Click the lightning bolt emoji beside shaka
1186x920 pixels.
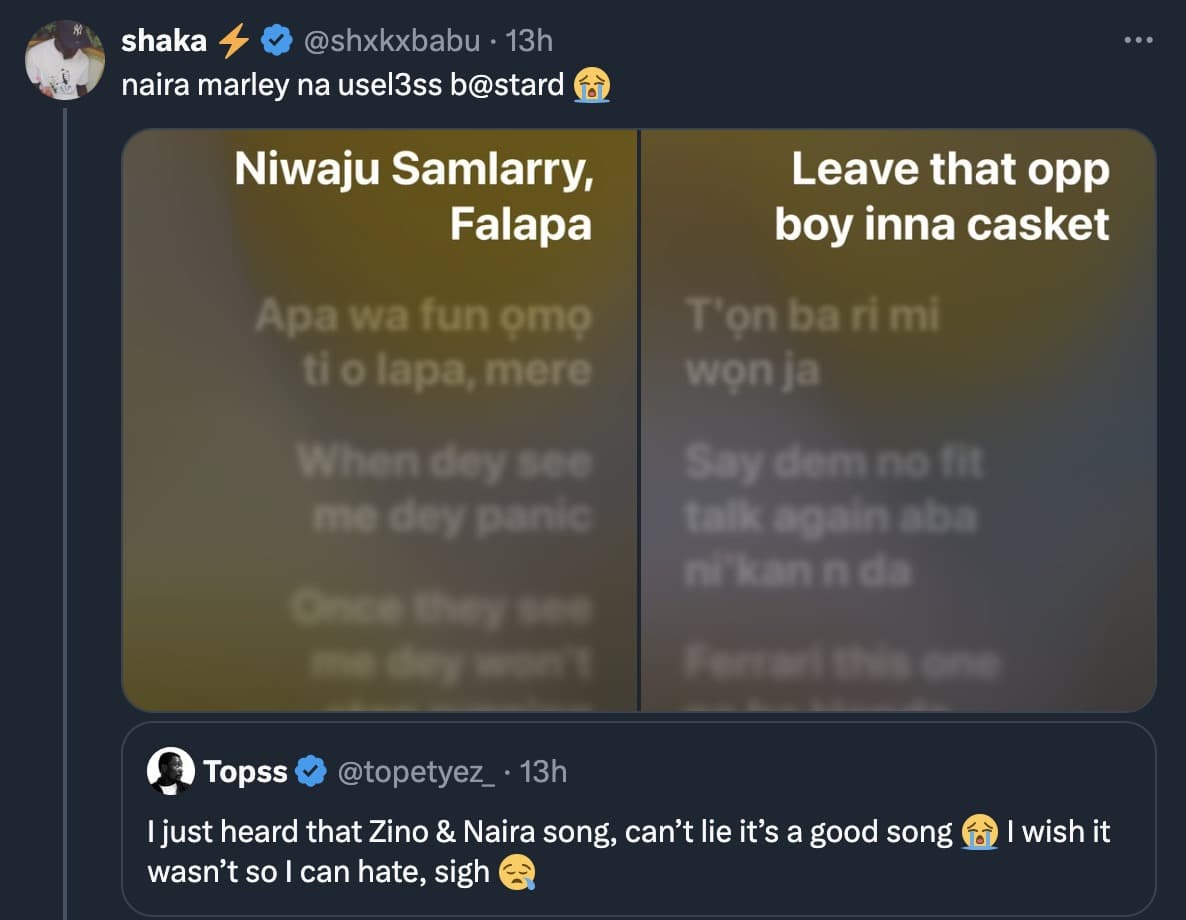coord(233,41)
